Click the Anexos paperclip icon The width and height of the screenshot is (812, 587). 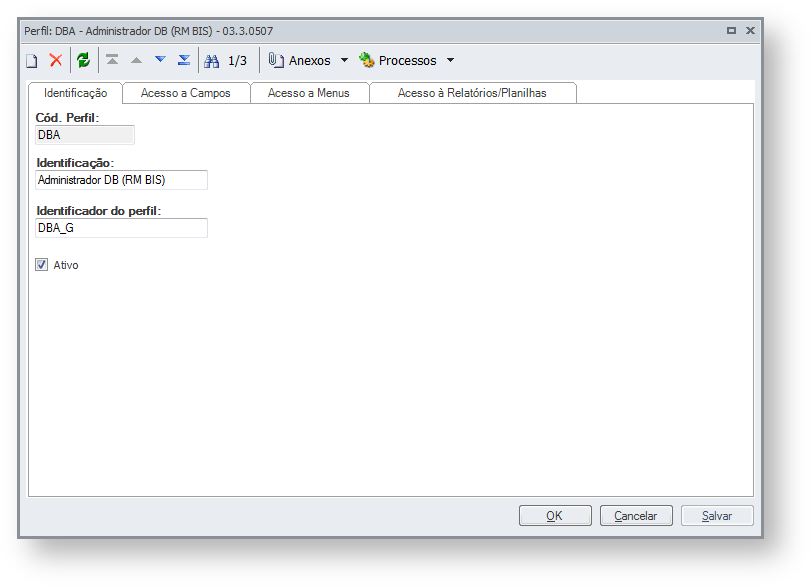(x=276, y=61)
